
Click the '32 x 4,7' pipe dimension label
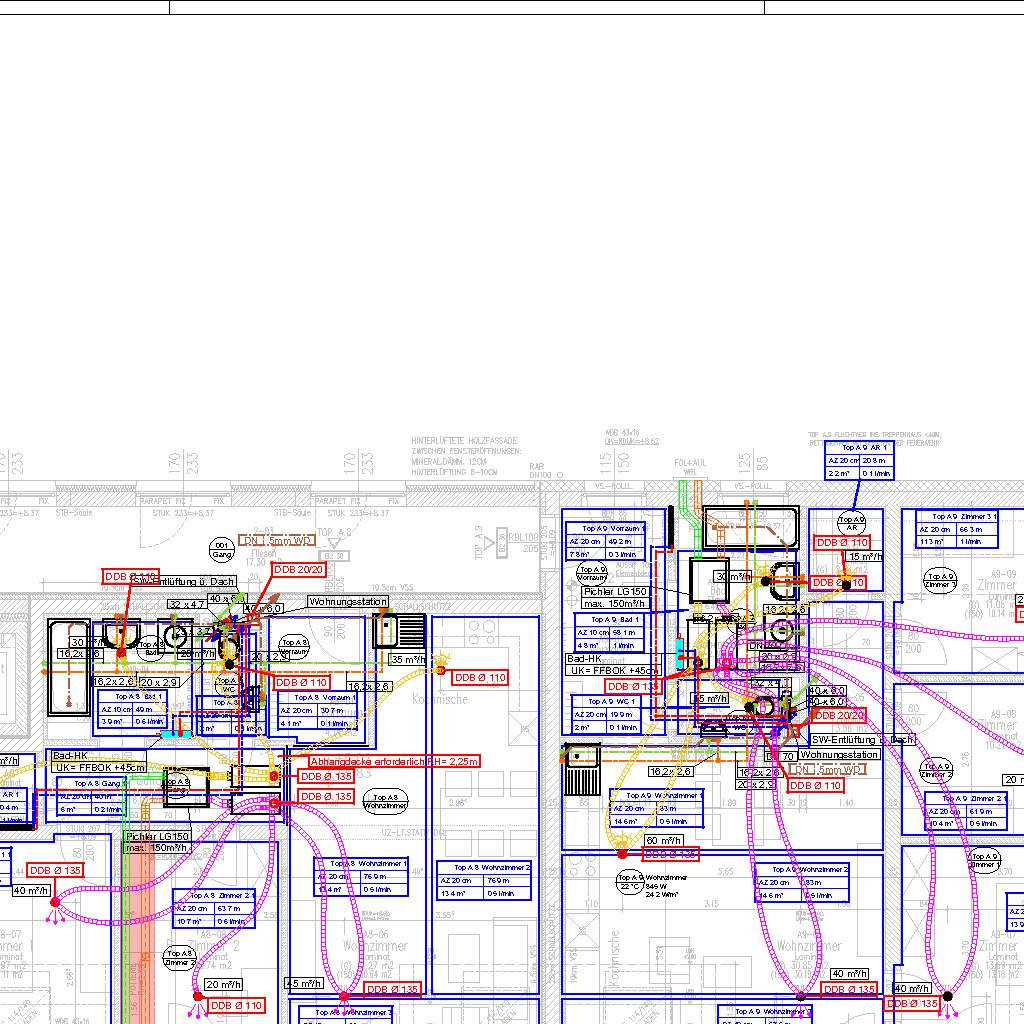tap(188, 604)
